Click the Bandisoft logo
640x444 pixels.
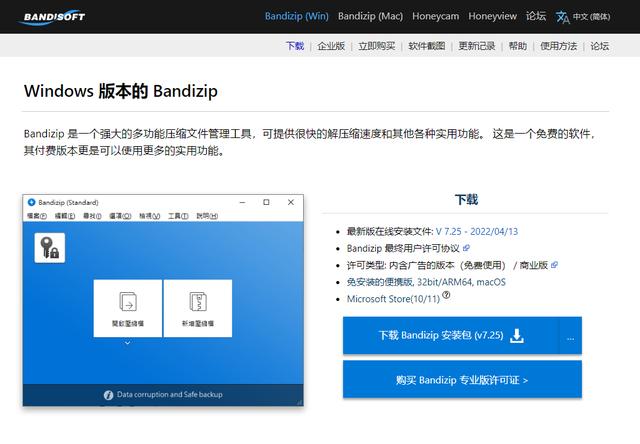[x=52, y=17]
